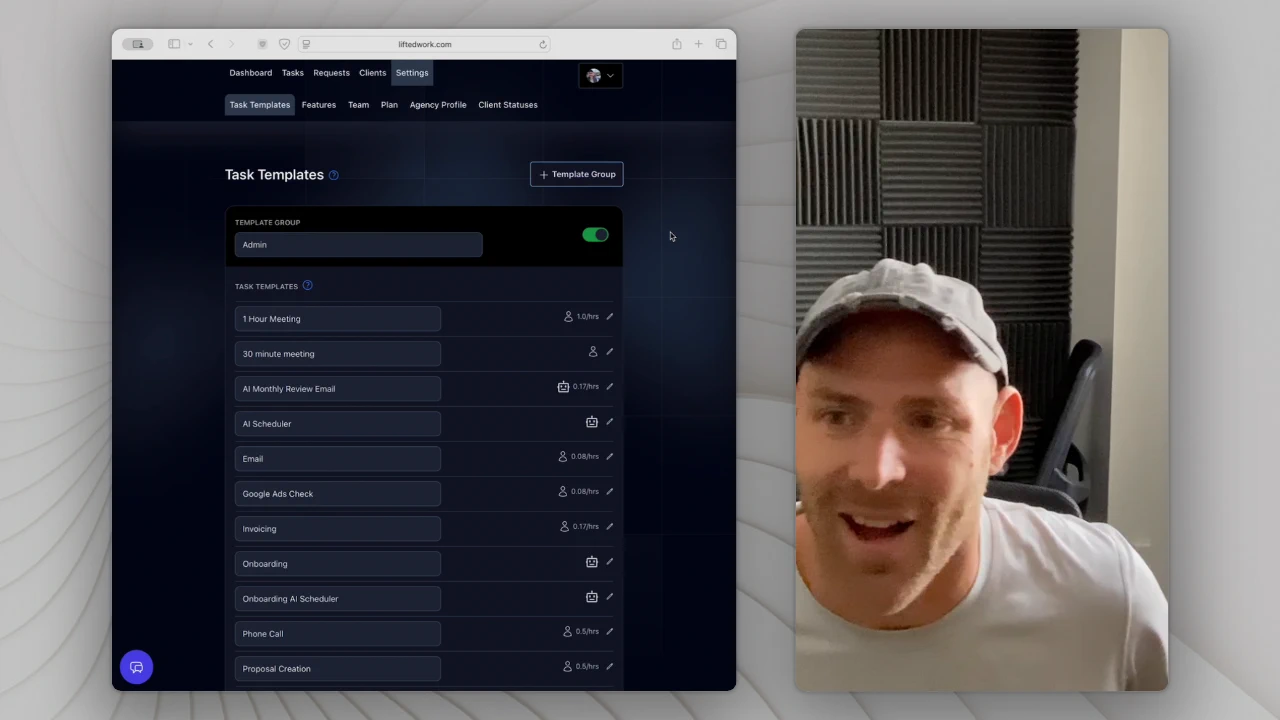Viewport: 1280px width, 720px height.
Task: Switch to the Agency Profile tab
Action: pos(438,105)
